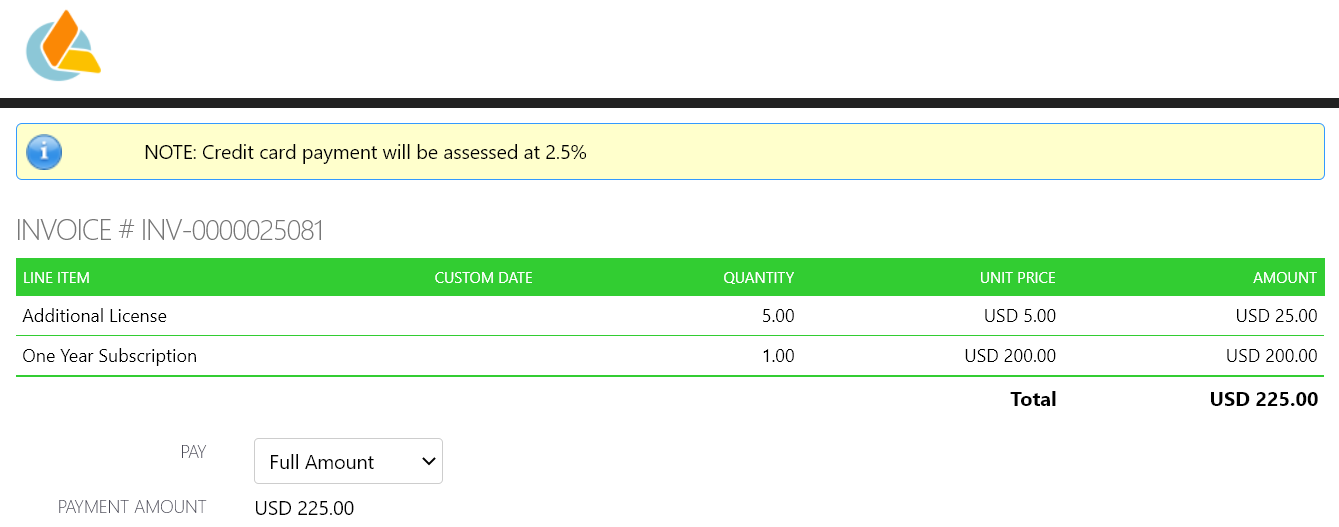The image size is (1339, 527).
Task: Click the Payment Amount label
Action: pos(132,507)
